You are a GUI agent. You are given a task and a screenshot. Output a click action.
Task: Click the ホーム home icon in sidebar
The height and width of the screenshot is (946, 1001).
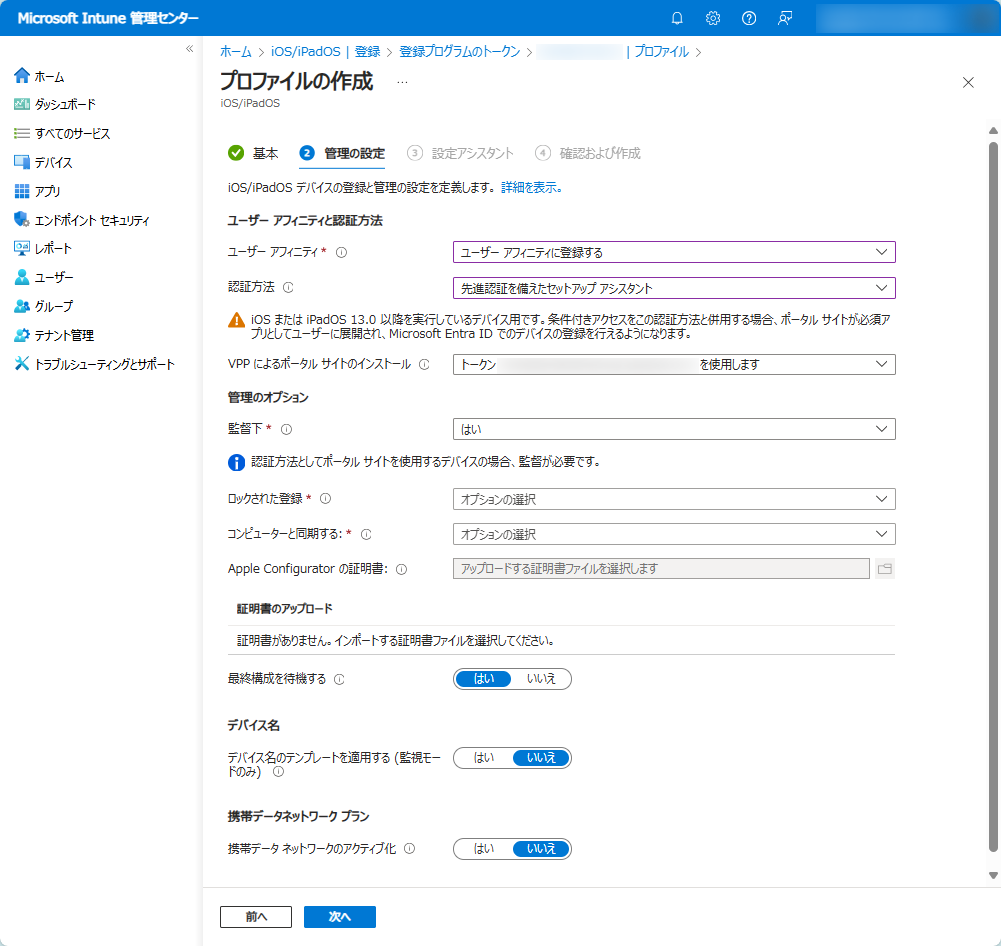pyautogui.click(x=22, y=75)
